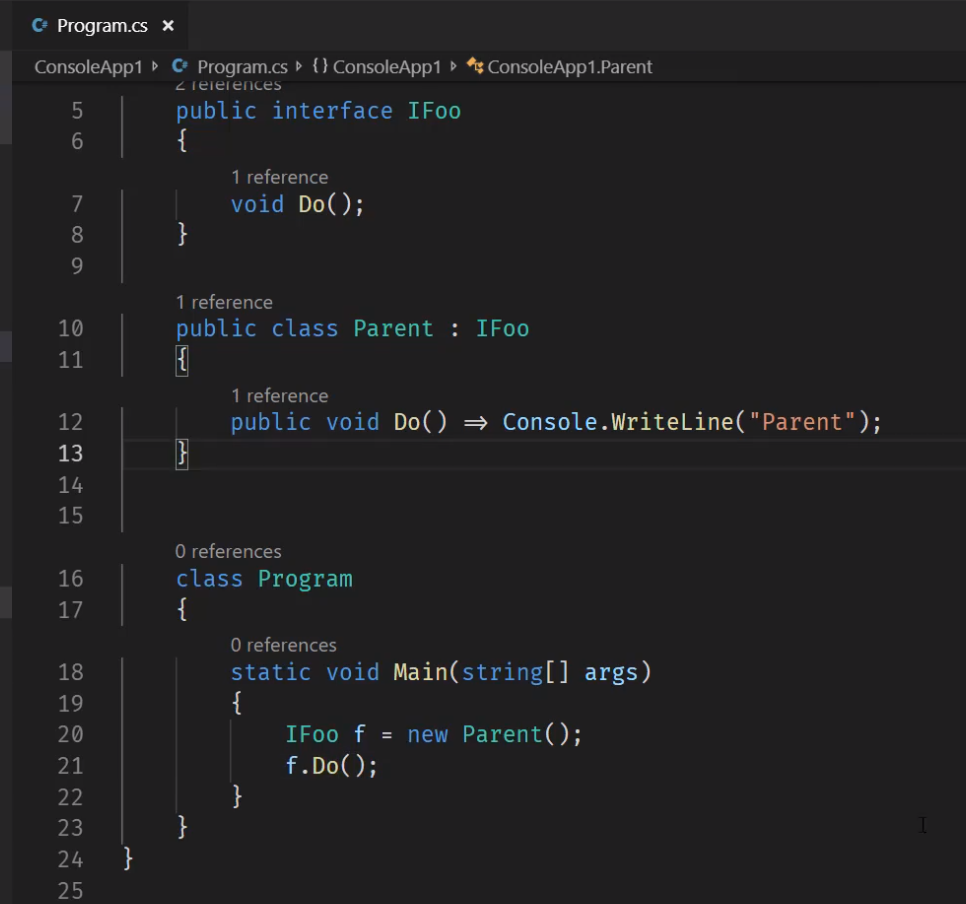Click the 0 references lens above class Program
The width and height of the screenshot is (966, 904).
coord(228,551)
